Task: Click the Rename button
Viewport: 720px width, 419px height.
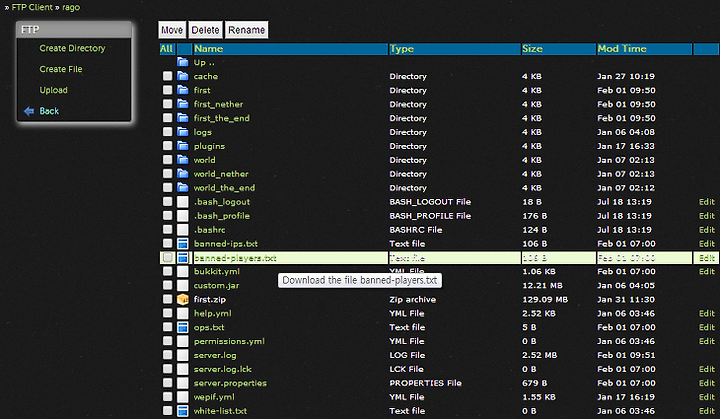Action: pos(247,30)
